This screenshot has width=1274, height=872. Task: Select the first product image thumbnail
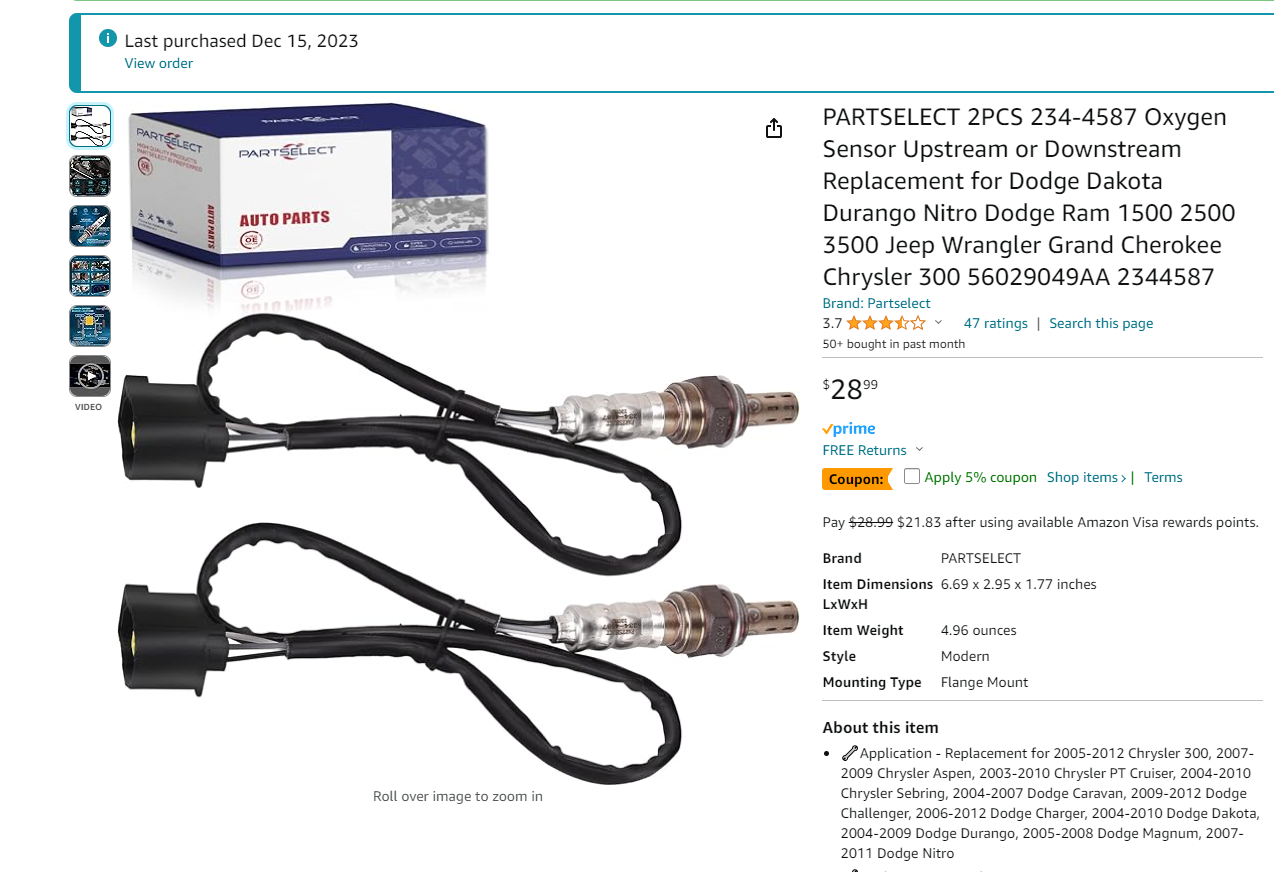coord(89,126)
